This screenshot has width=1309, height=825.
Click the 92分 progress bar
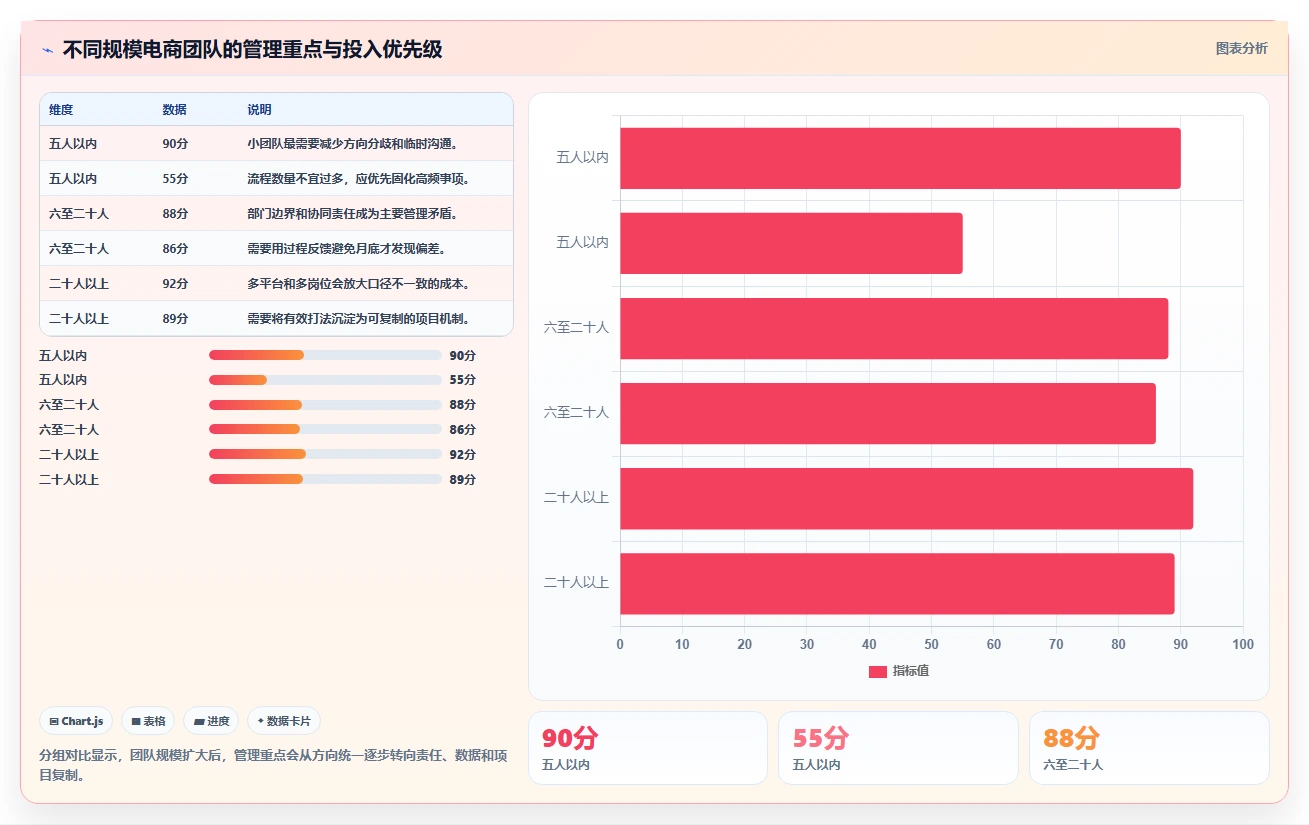(325, 454)
